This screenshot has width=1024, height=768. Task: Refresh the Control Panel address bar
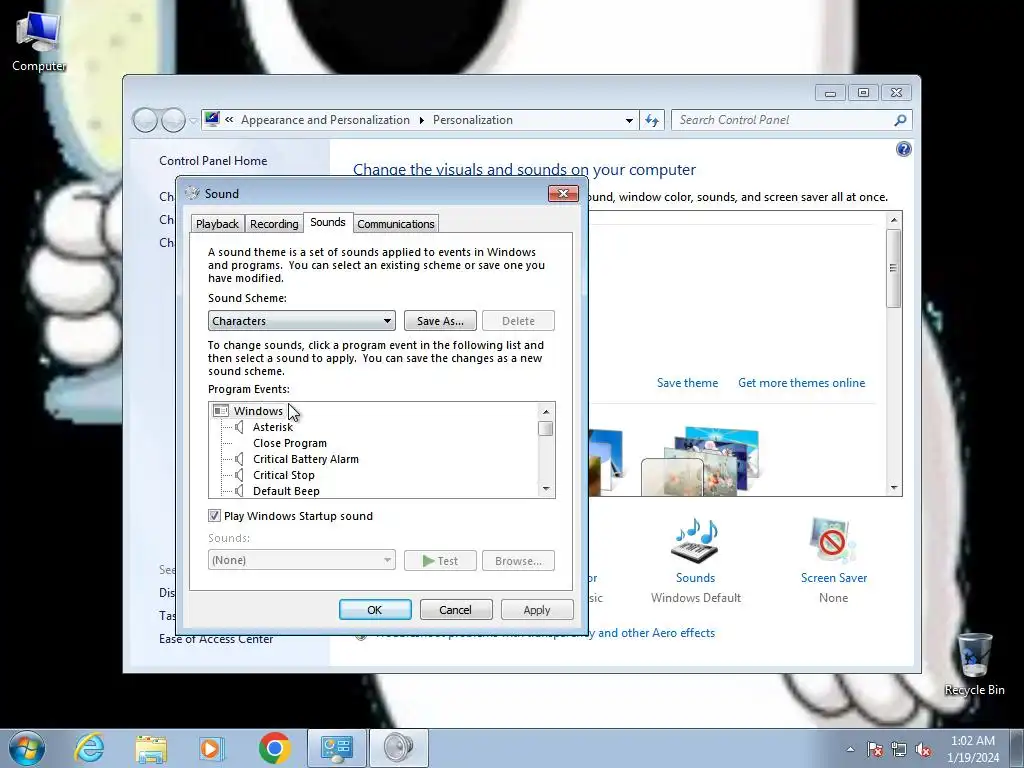pyautogui.click(x=652, y=120)
